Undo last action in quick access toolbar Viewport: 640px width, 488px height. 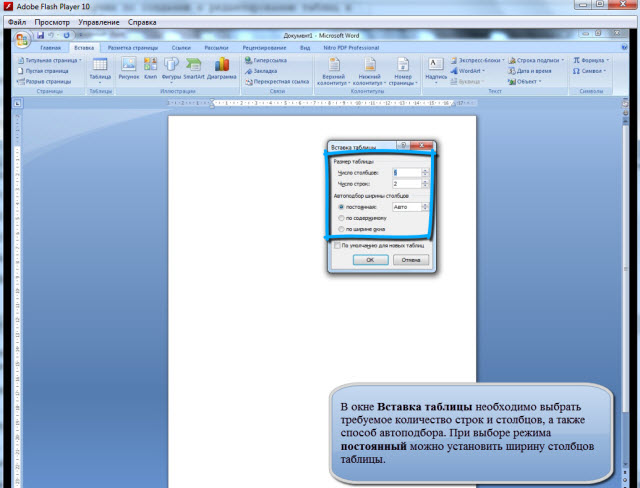pyautogui.click(x=51, y=35)
